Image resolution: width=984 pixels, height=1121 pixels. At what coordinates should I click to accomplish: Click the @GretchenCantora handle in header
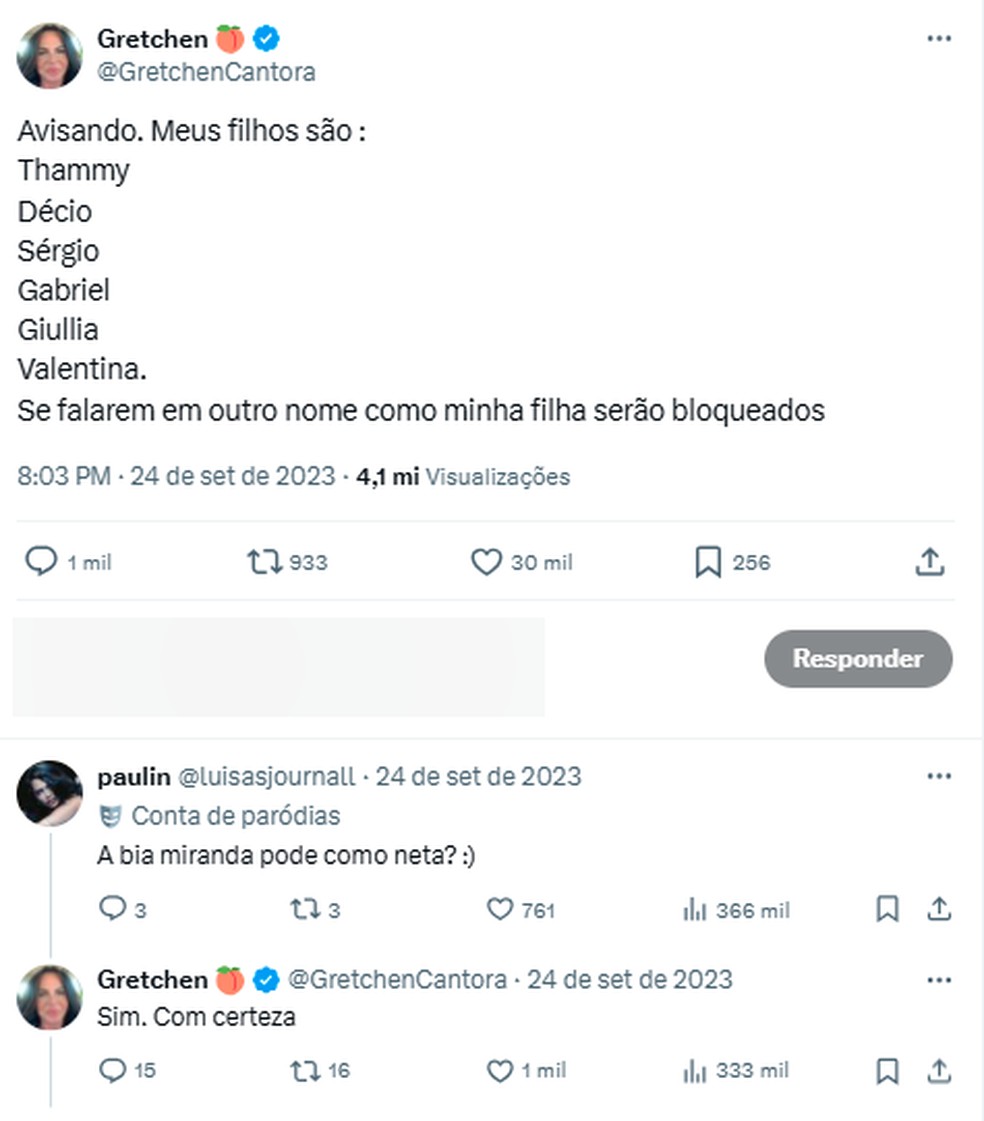[x=206, y=71]
